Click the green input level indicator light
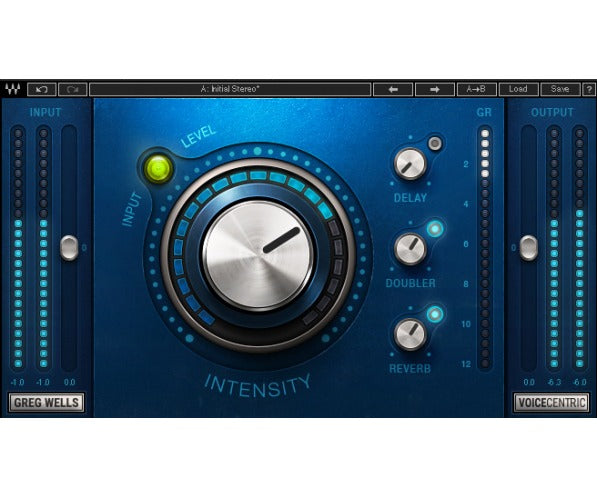 pos(158,168)
